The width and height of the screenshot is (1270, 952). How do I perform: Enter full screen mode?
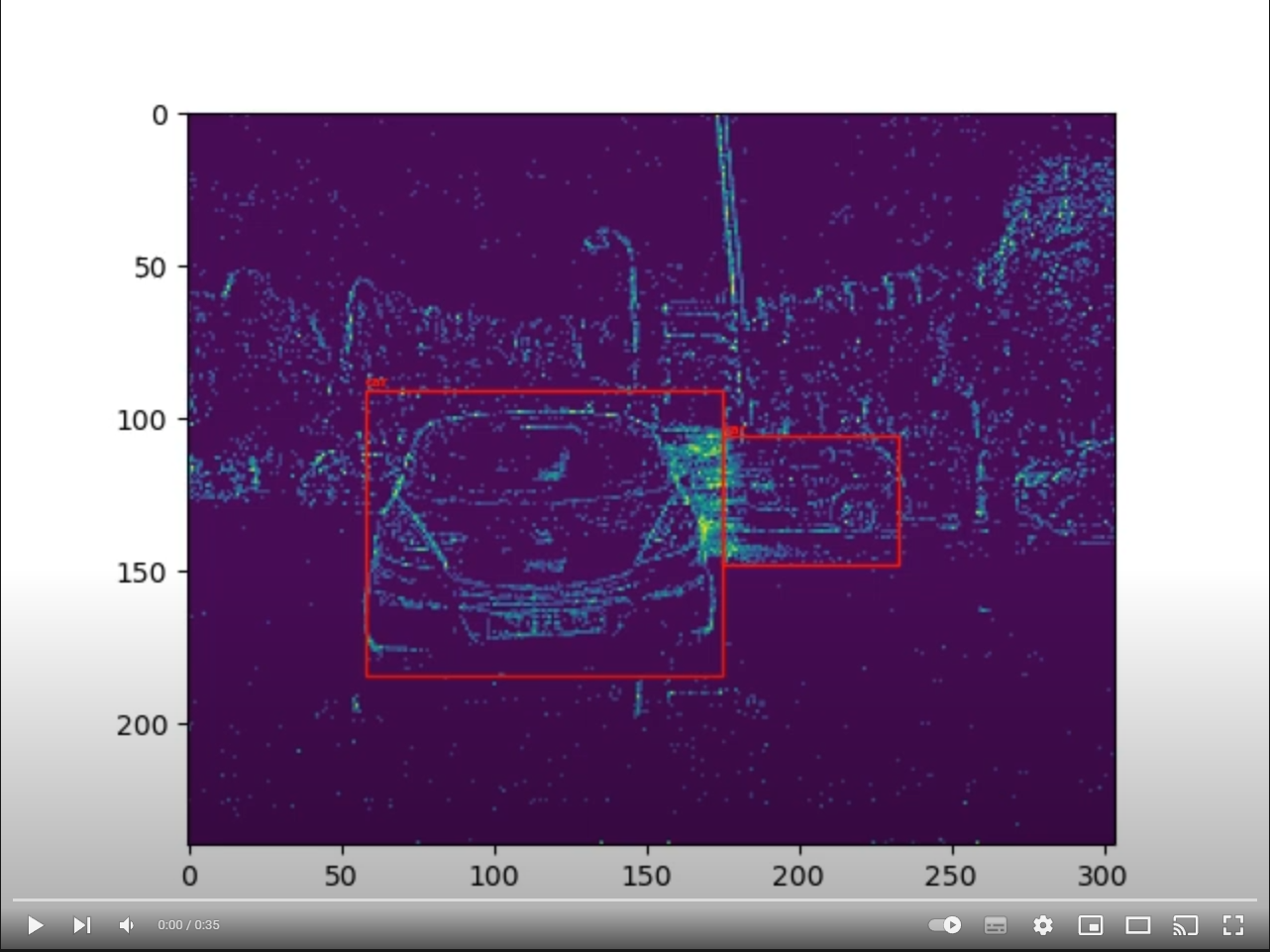coord(1233,925)
